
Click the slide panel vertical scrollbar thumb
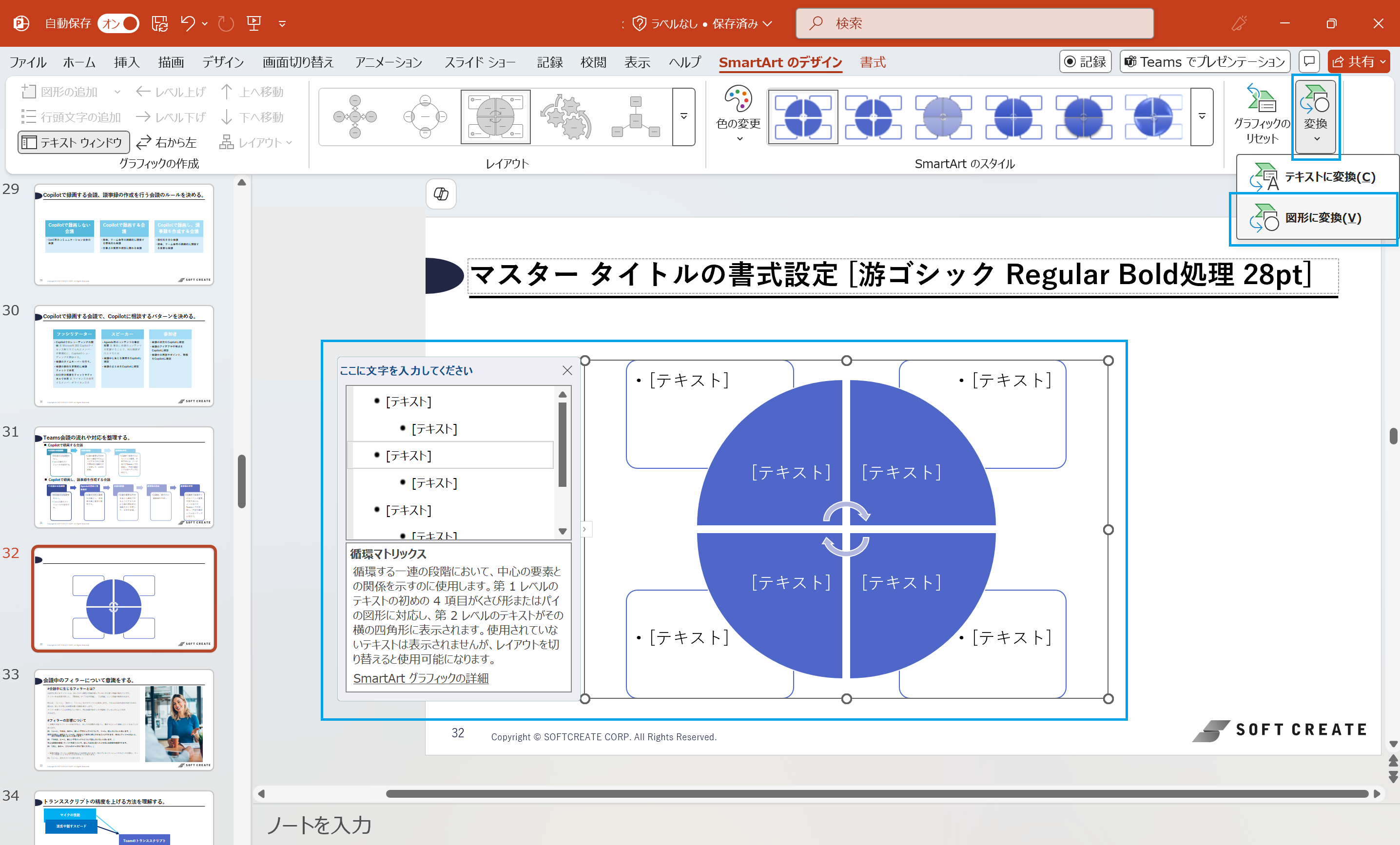(x=241, y=481)
